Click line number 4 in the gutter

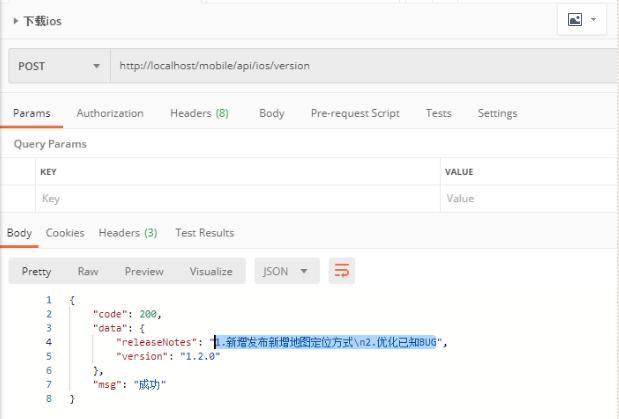pos(49,342)
